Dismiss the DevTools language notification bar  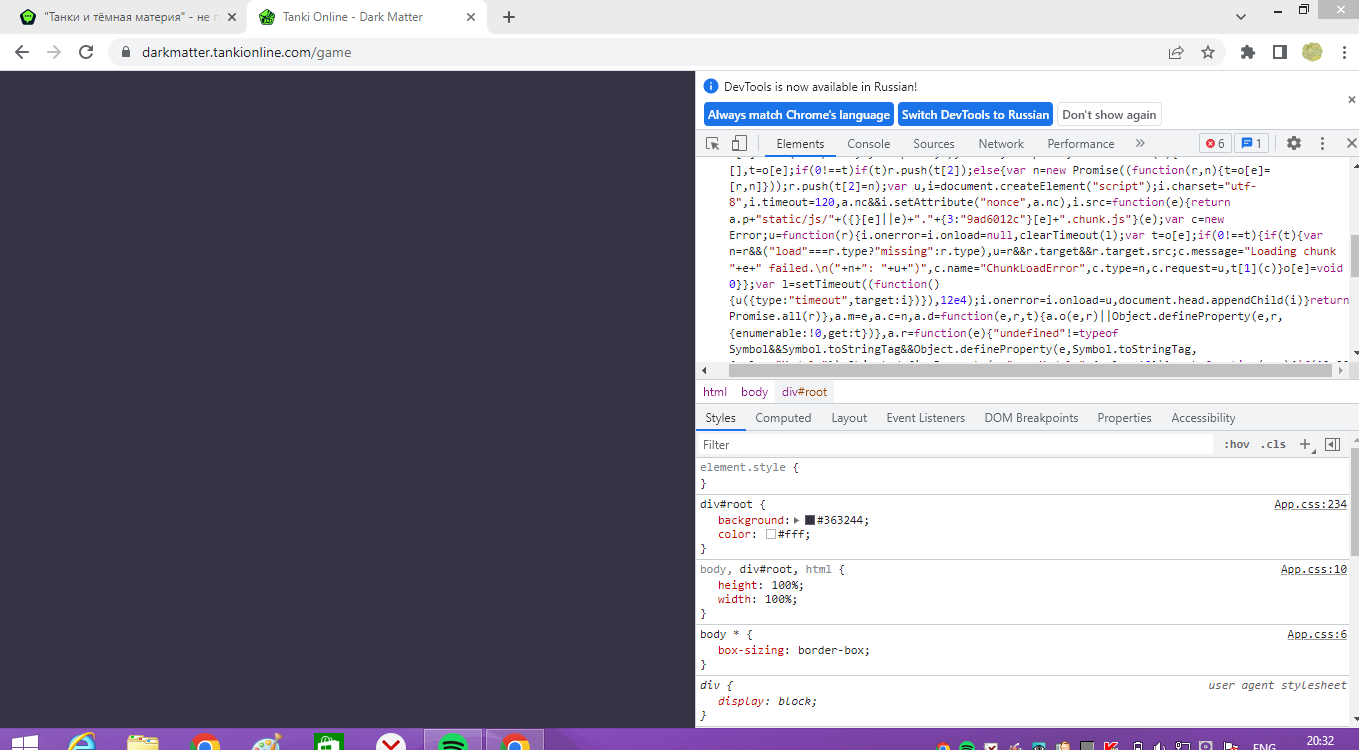coord(1352,99)
